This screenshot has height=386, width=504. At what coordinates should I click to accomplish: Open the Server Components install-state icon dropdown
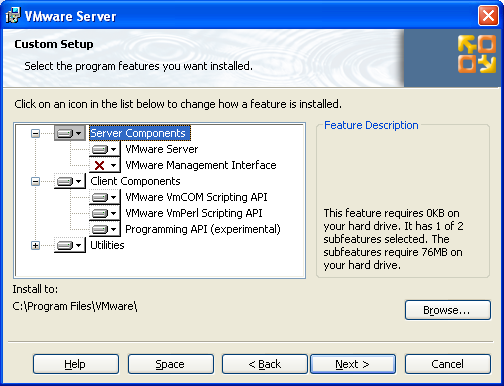70,133
